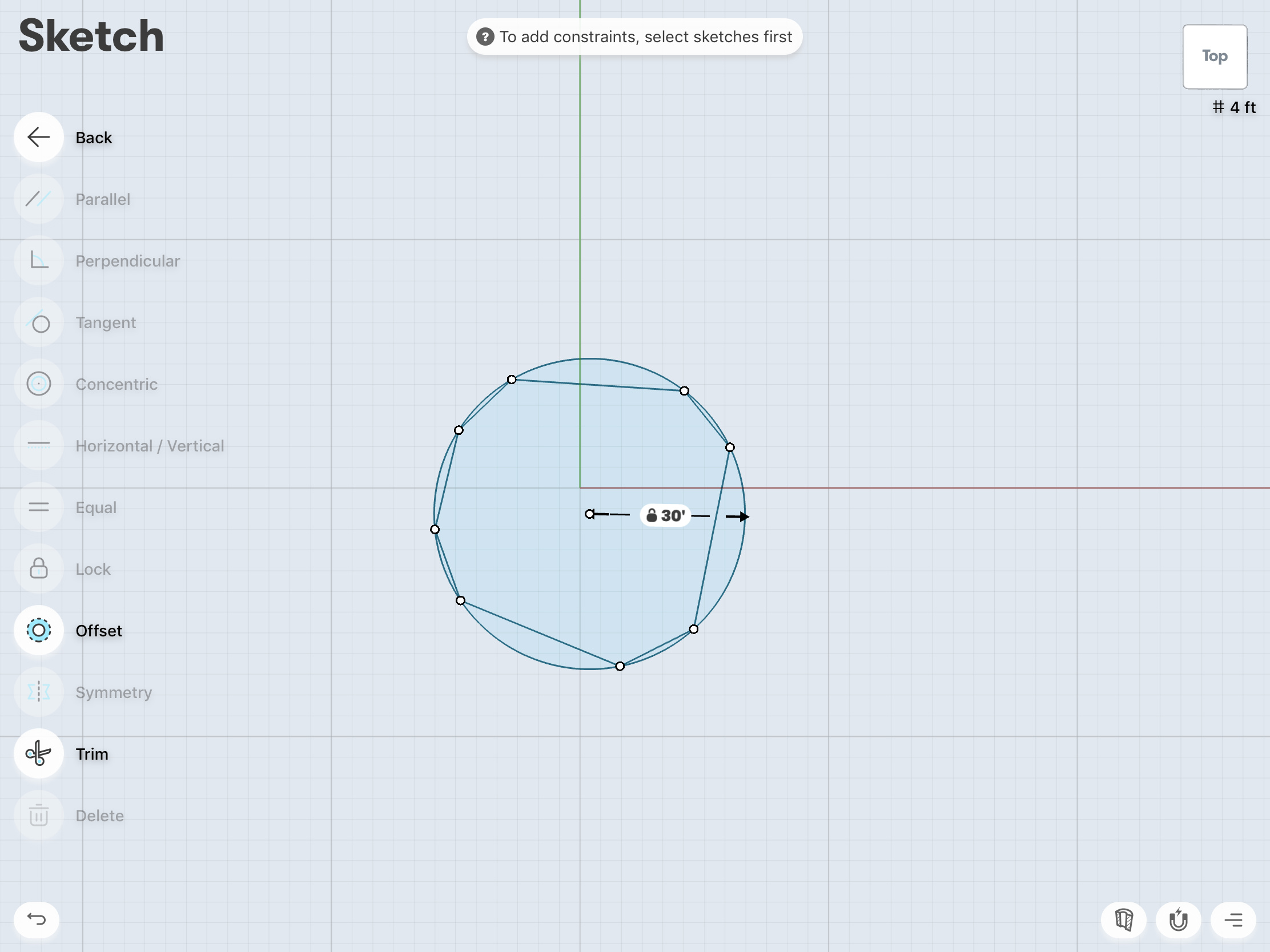The height and width of the screenshot is (952, 1270).
Task: Activate the Trim tool icon
Action: click(x=38, y=753)
